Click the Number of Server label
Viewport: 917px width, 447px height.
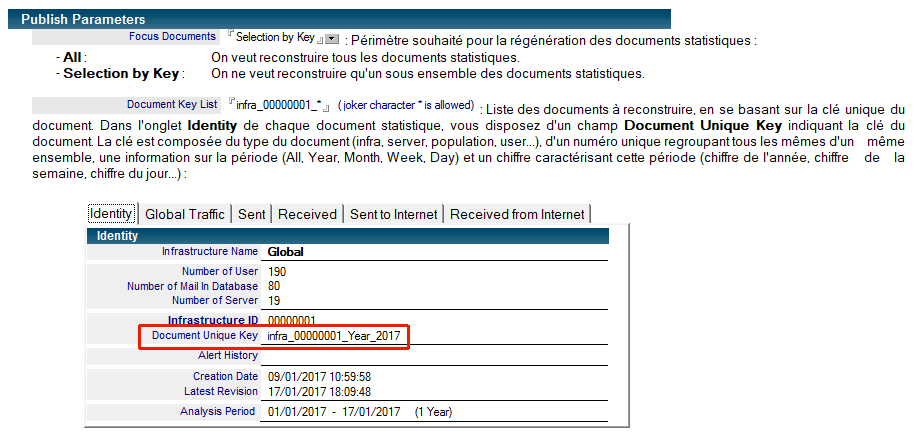click(x=215, y=300)
